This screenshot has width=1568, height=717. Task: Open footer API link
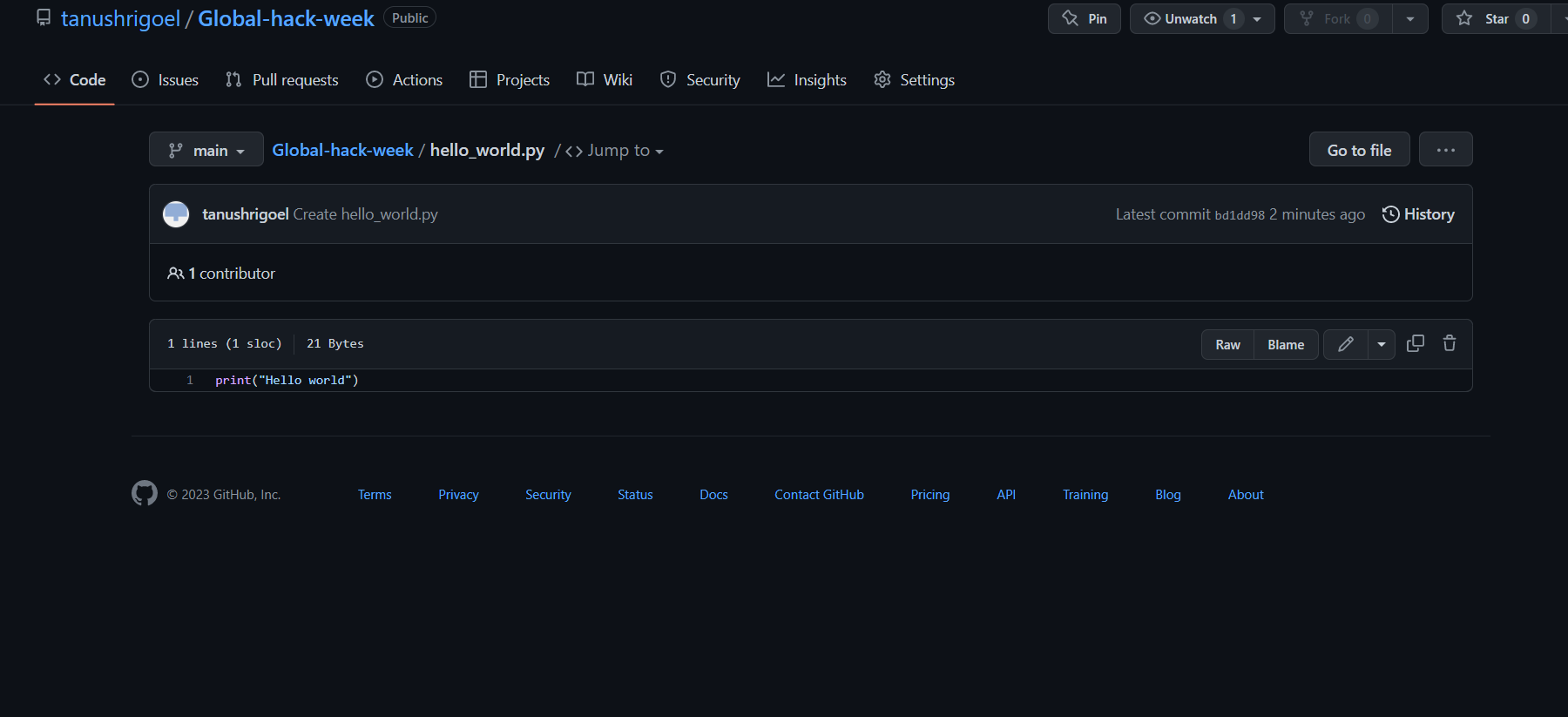(x=1006, y=494)
